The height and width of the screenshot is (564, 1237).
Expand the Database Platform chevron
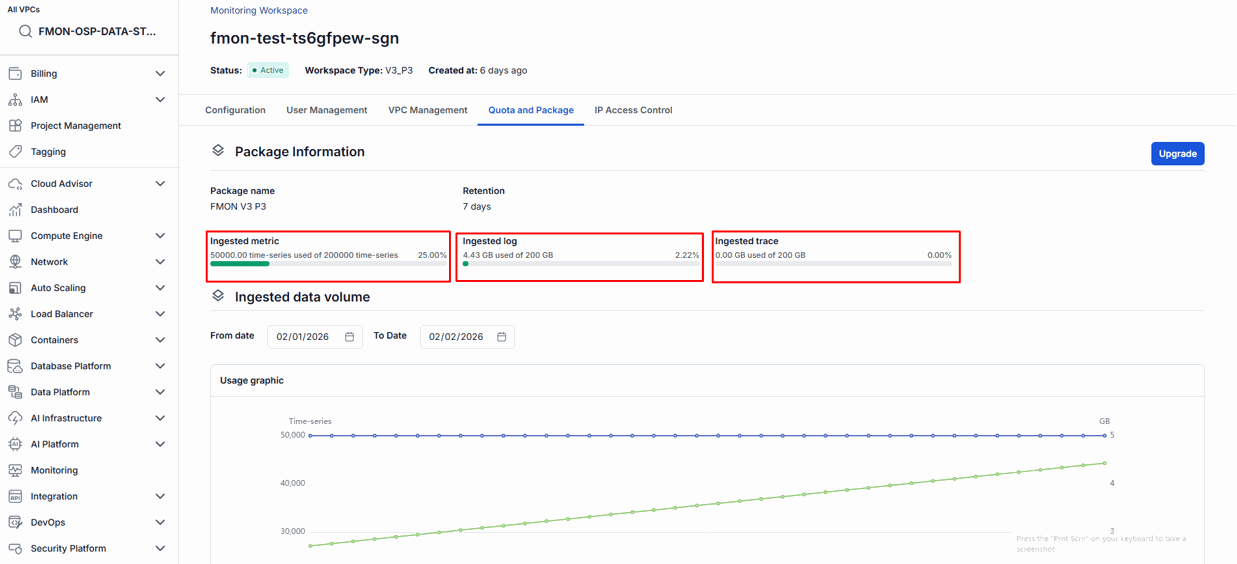pyautogui.click(x=160, y=366)
